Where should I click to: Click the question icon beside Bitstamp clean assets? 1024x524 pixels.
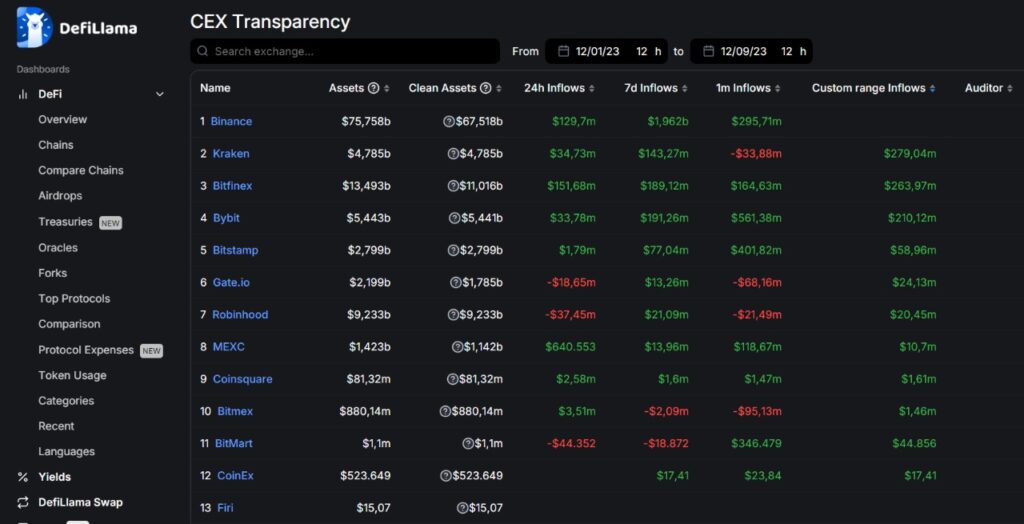[x=453, y=250]
